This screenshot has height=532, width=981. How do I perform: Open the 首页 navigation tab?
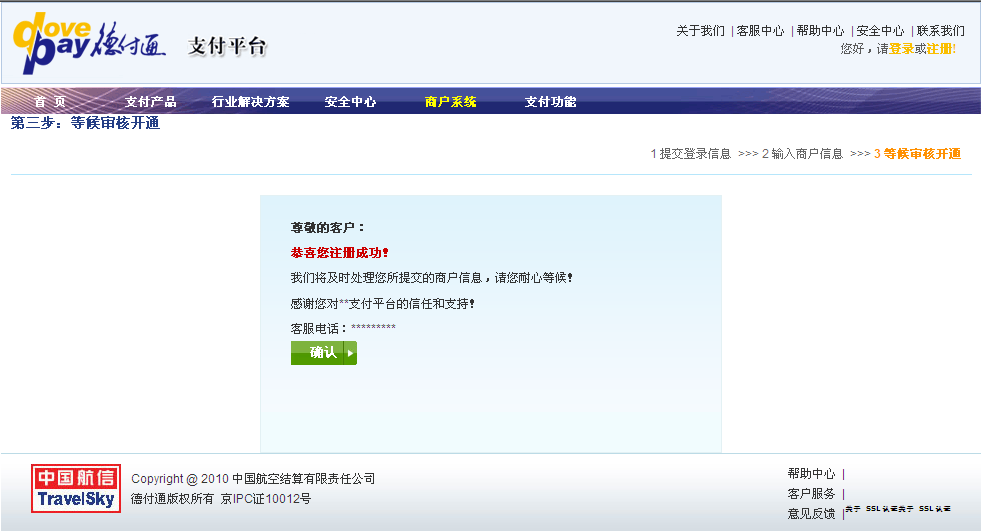point(50,102)
